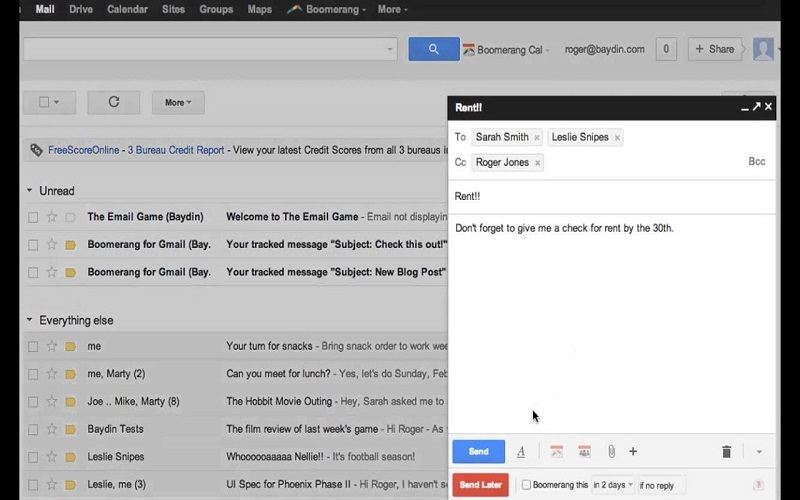Open Groups in the top navigation
Screen dimensions: 800x500
coord(216,9)
